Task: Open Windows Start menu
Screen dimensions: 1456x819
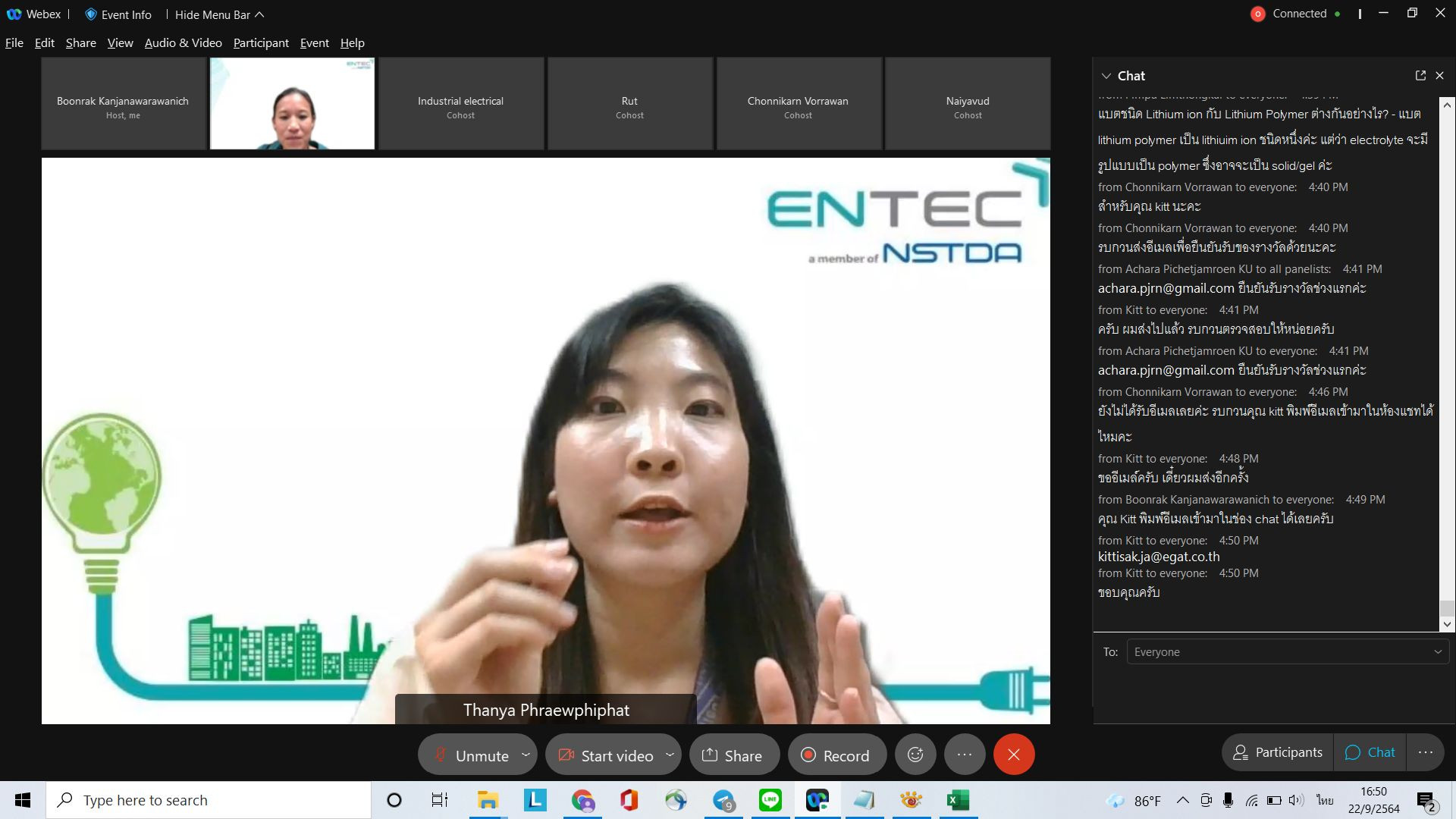Action: click(x=23, y=800)
